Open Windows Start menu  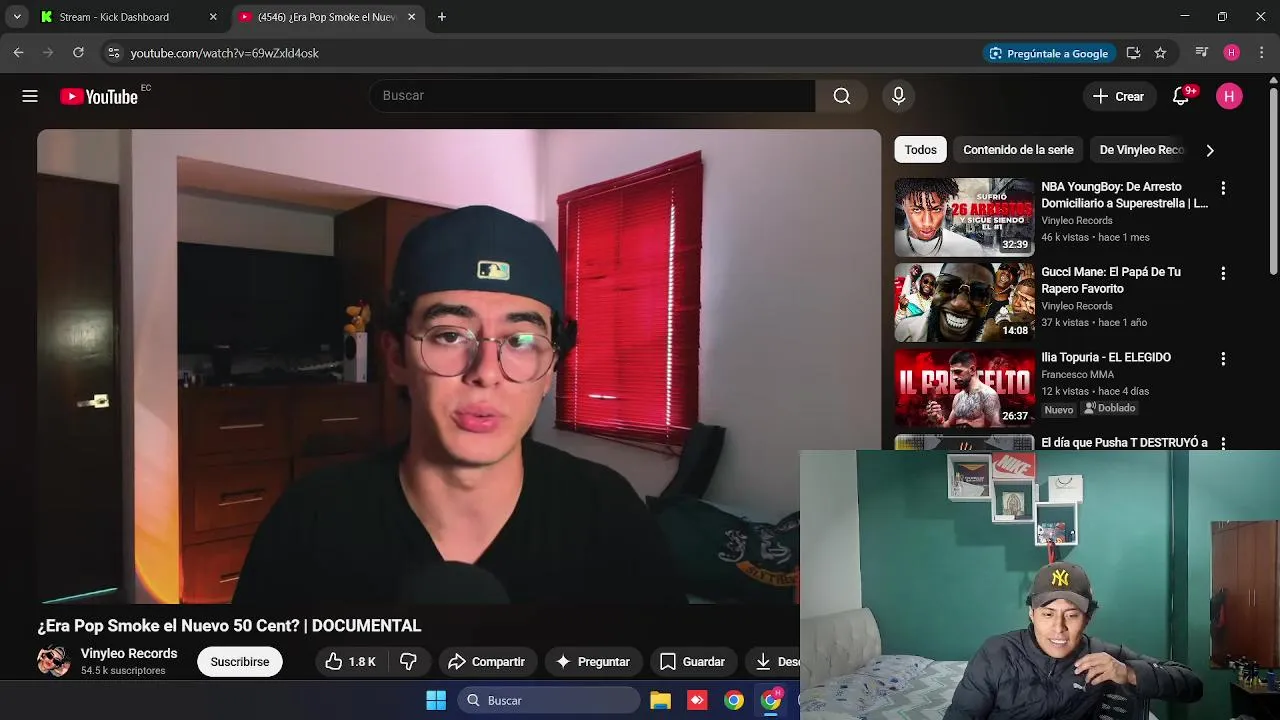(436, 700)
